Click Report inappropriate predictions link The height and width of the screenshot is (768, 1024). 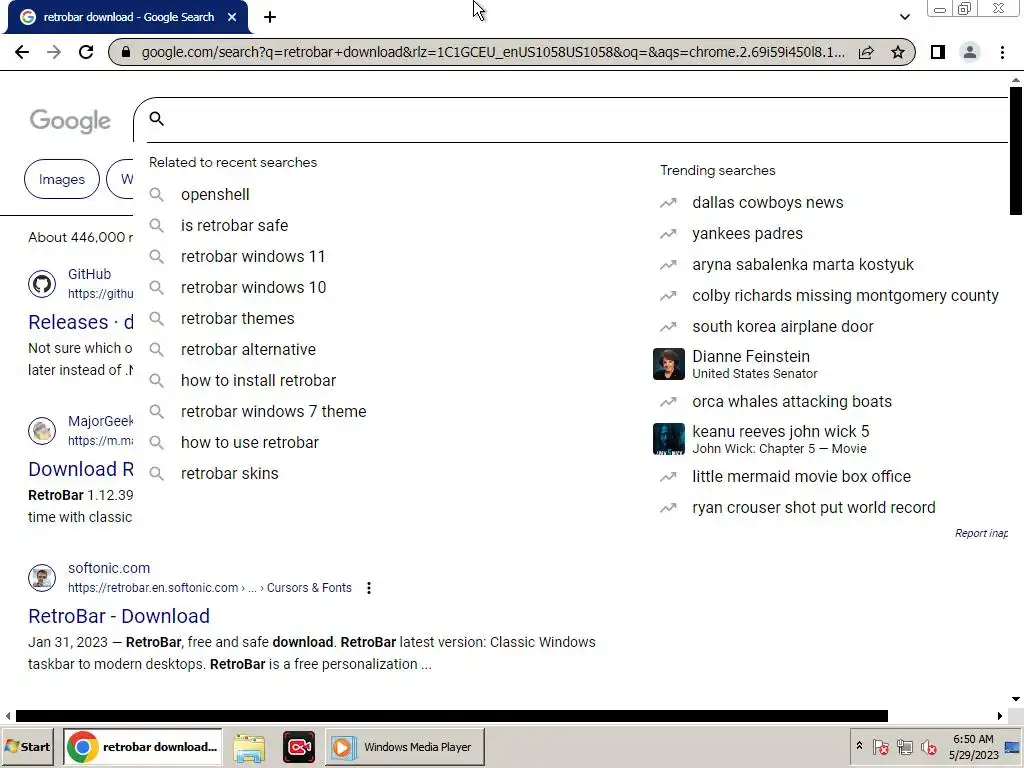981,534
